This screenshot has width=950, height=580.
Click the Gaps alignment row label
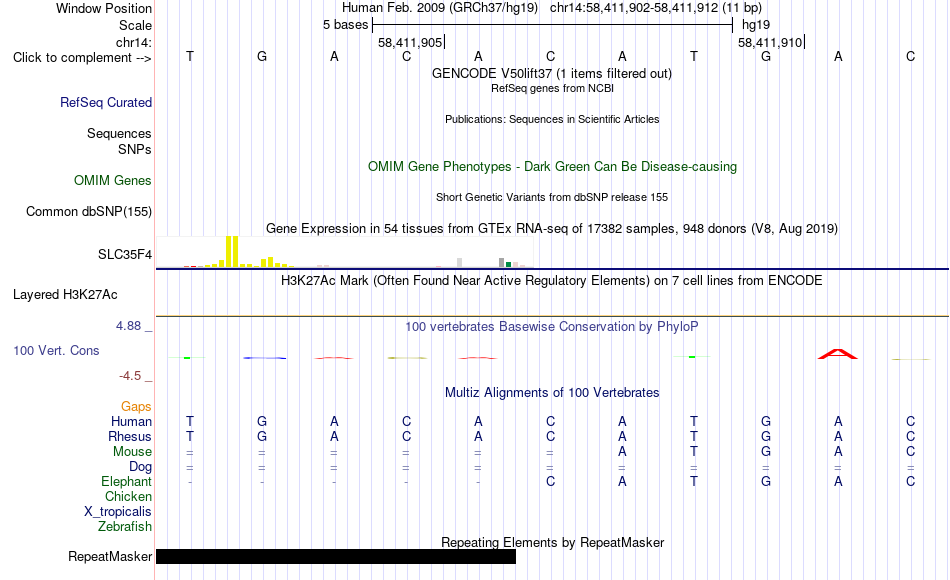click(x=136, y=407)
